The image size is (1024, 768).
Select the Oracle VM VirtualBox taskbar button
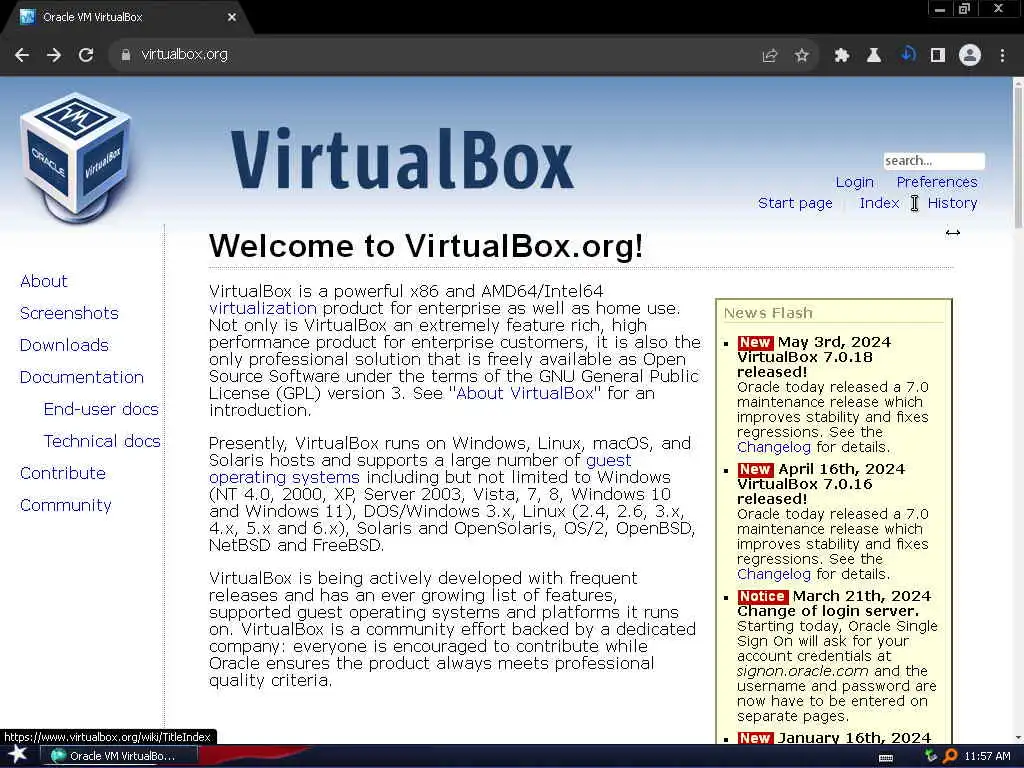118,756
